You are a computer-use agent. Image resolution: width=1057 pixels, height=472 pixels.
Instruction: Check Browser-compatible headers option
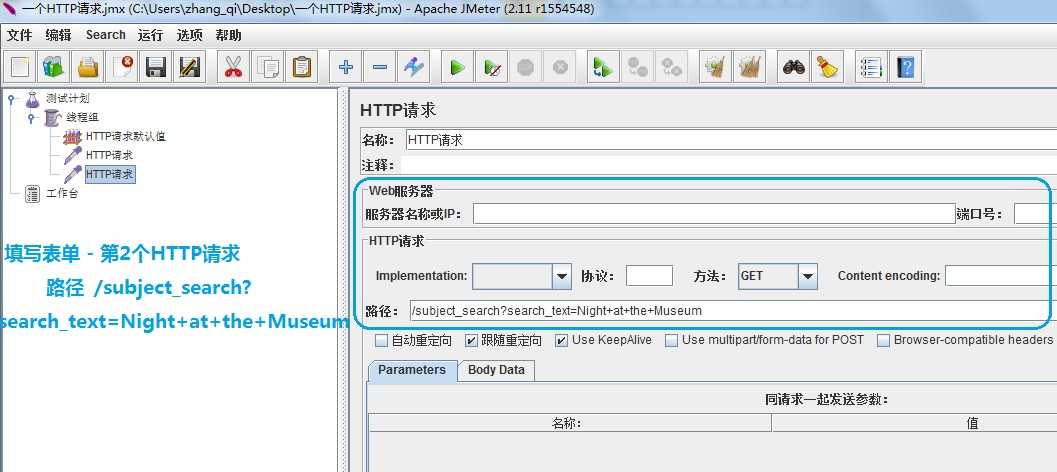click(883, 341)
